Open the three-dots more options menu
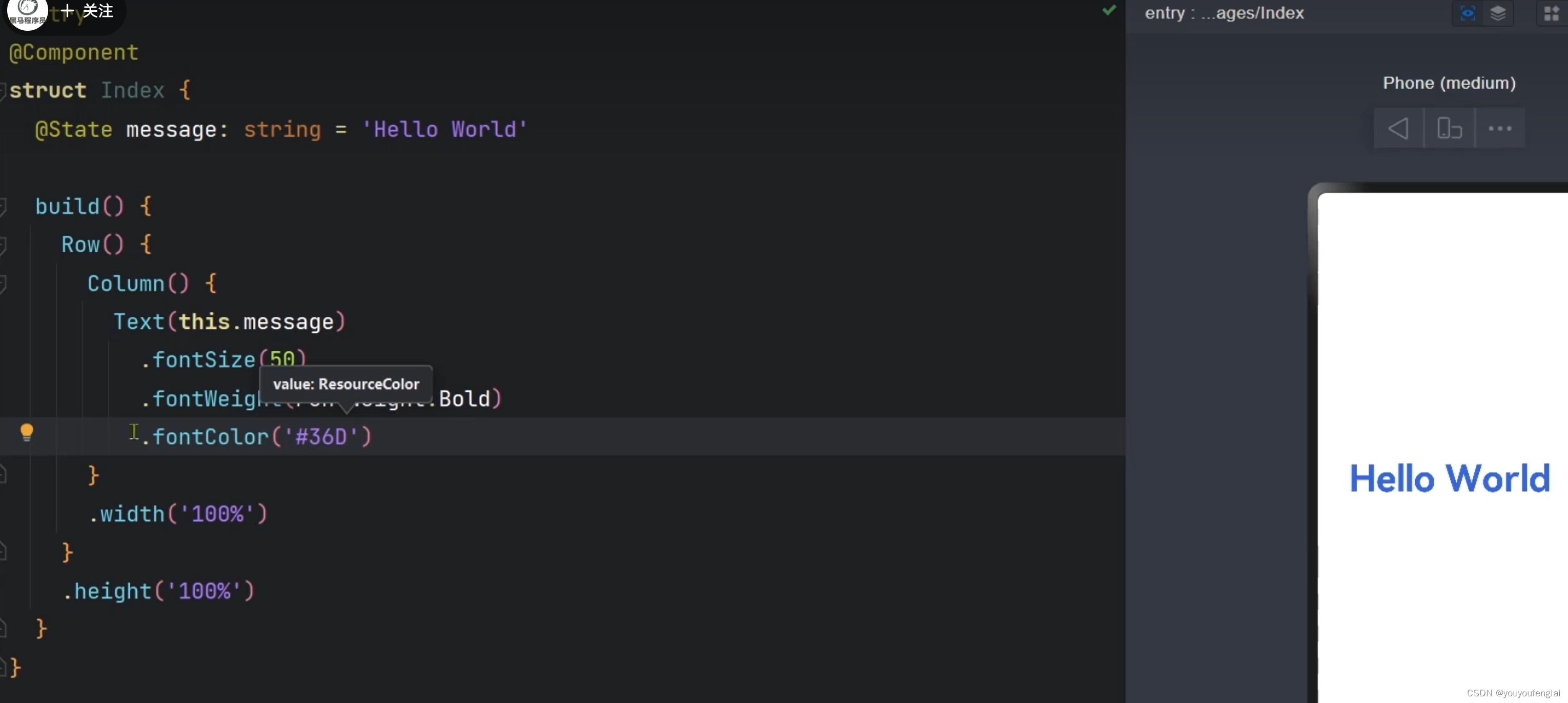This screenshot has height=703, width=1568. (1500, 128)
